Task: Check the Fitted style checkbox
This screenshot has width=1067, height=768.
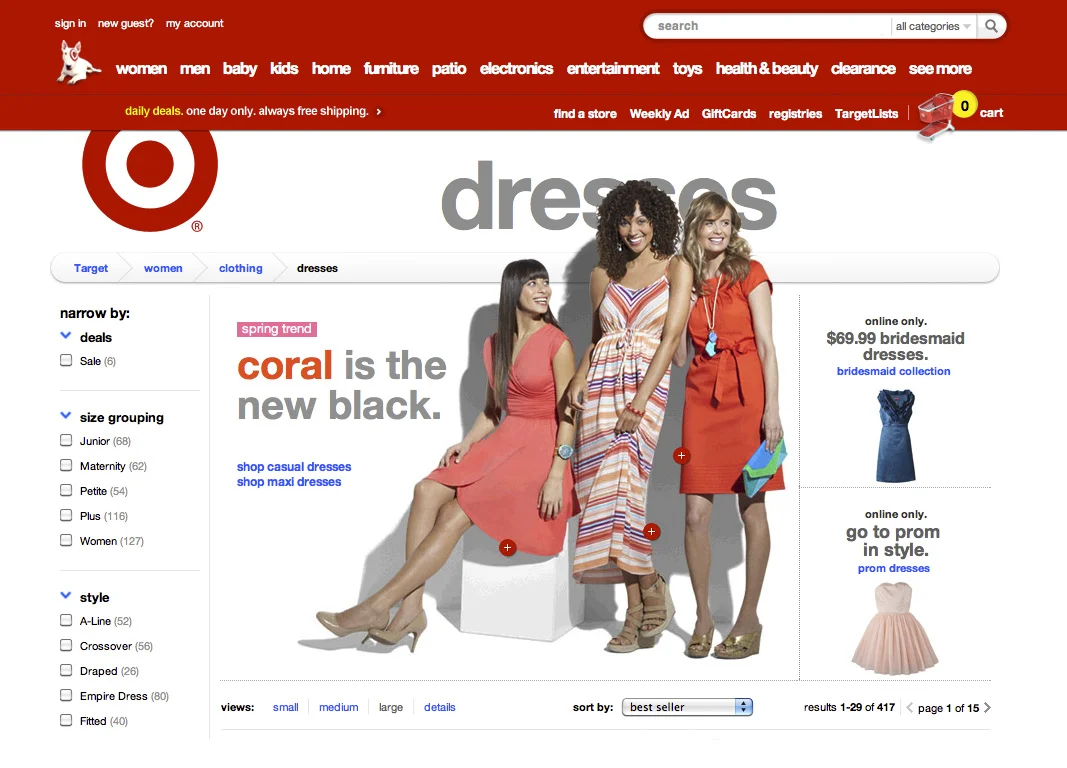Action: pos(66,720)
